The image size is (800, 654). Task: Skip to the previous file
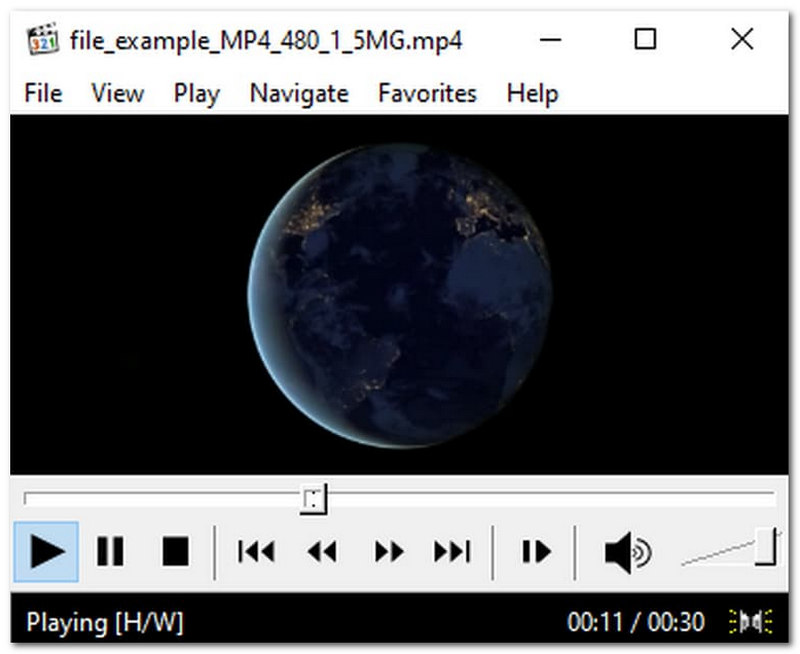[x=256, y=552]
